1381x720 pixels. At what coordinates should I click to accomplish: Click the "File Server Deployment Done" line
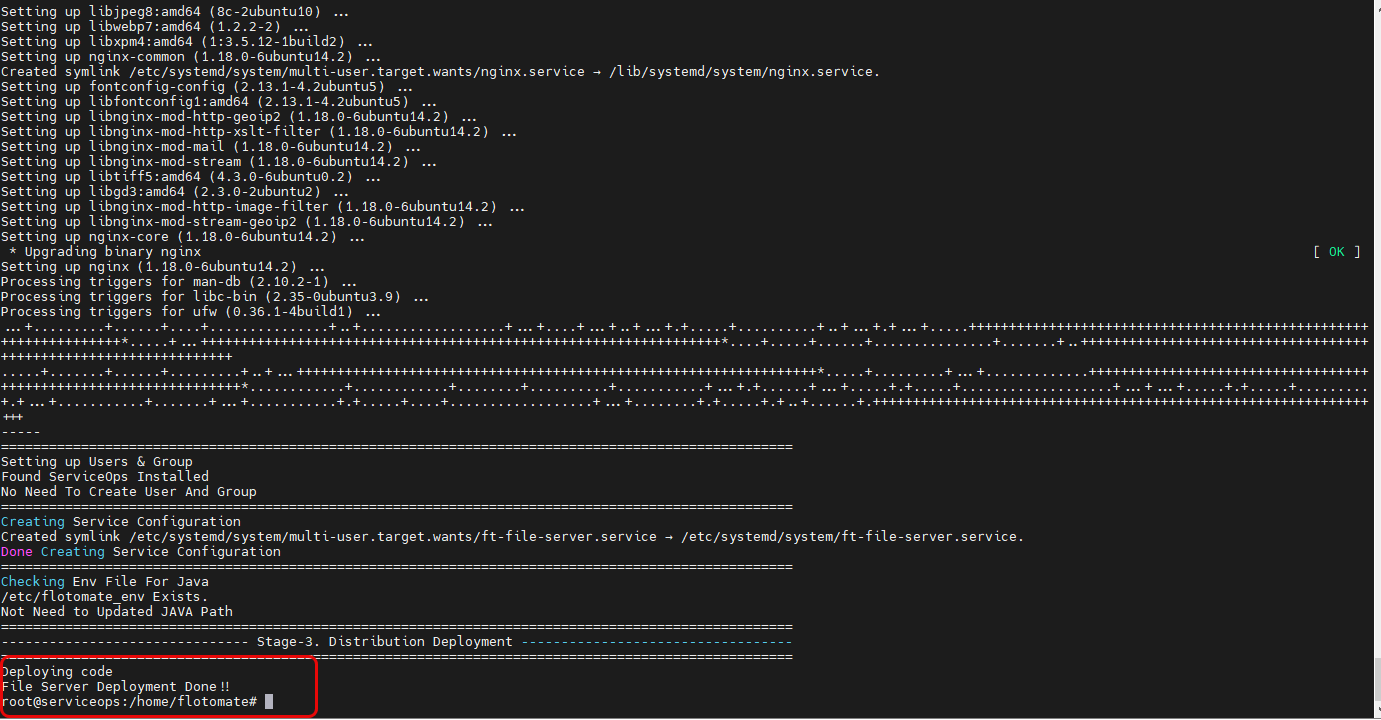[115, 687]
